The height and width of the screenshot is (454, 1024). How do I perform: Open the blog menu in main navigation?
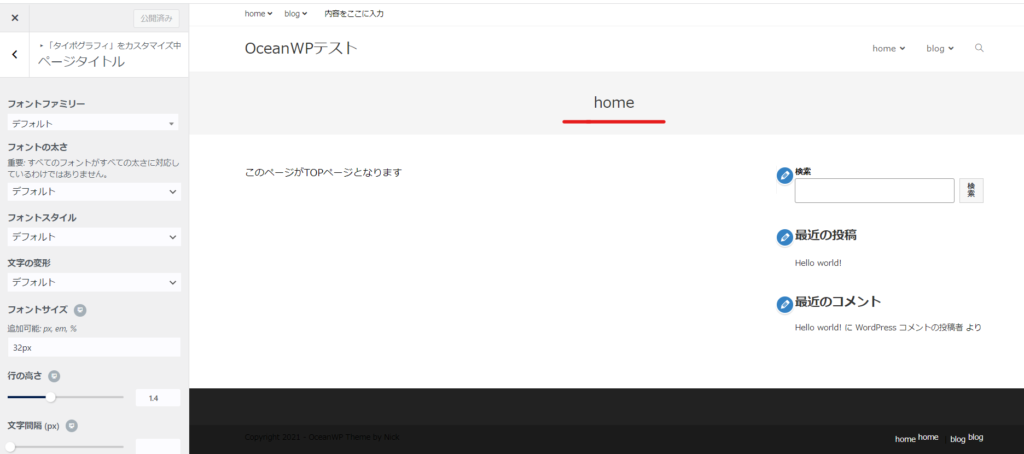(x=940, y=48)
